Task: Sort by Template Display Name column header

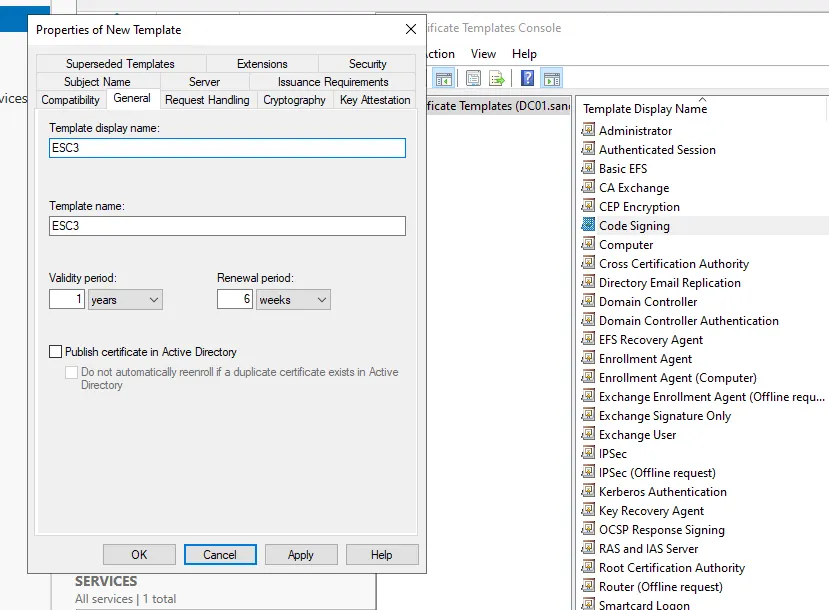Action: [x=645, y=109]
